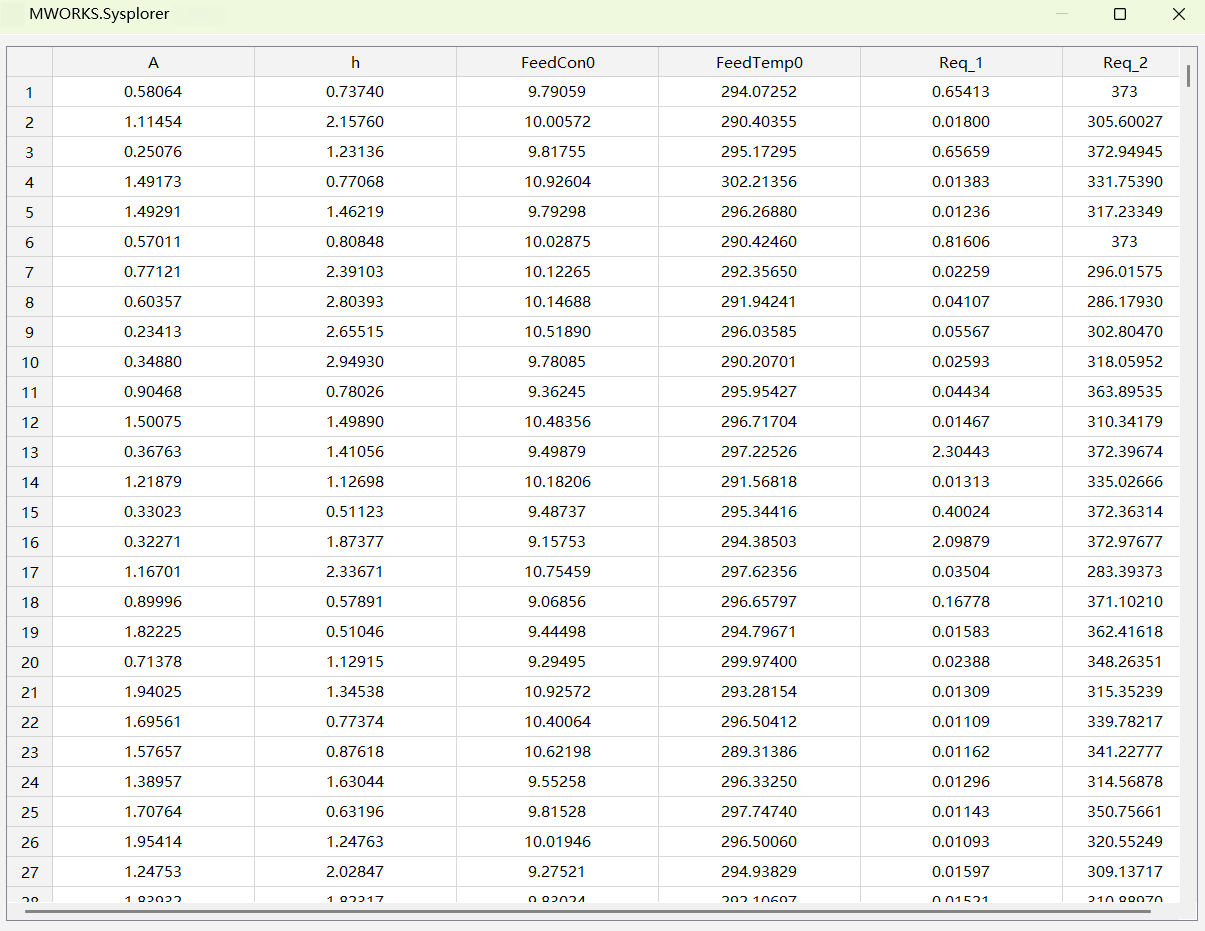Pick the FeedTemp0 column header
This screenshot has width=1205, height=931.
(x=759, y=62)
